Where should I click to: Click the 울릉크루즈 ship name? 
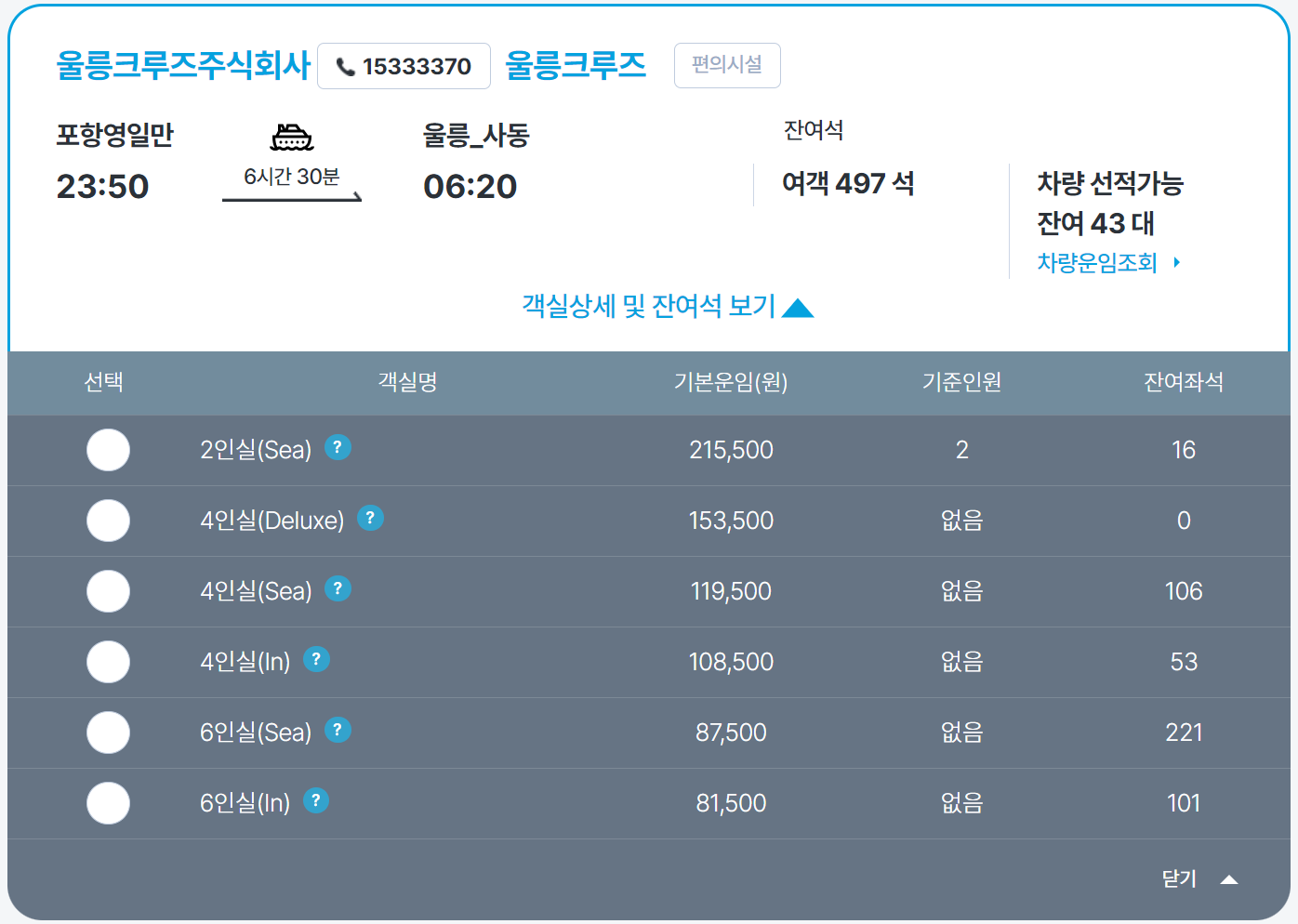point(576,65)
